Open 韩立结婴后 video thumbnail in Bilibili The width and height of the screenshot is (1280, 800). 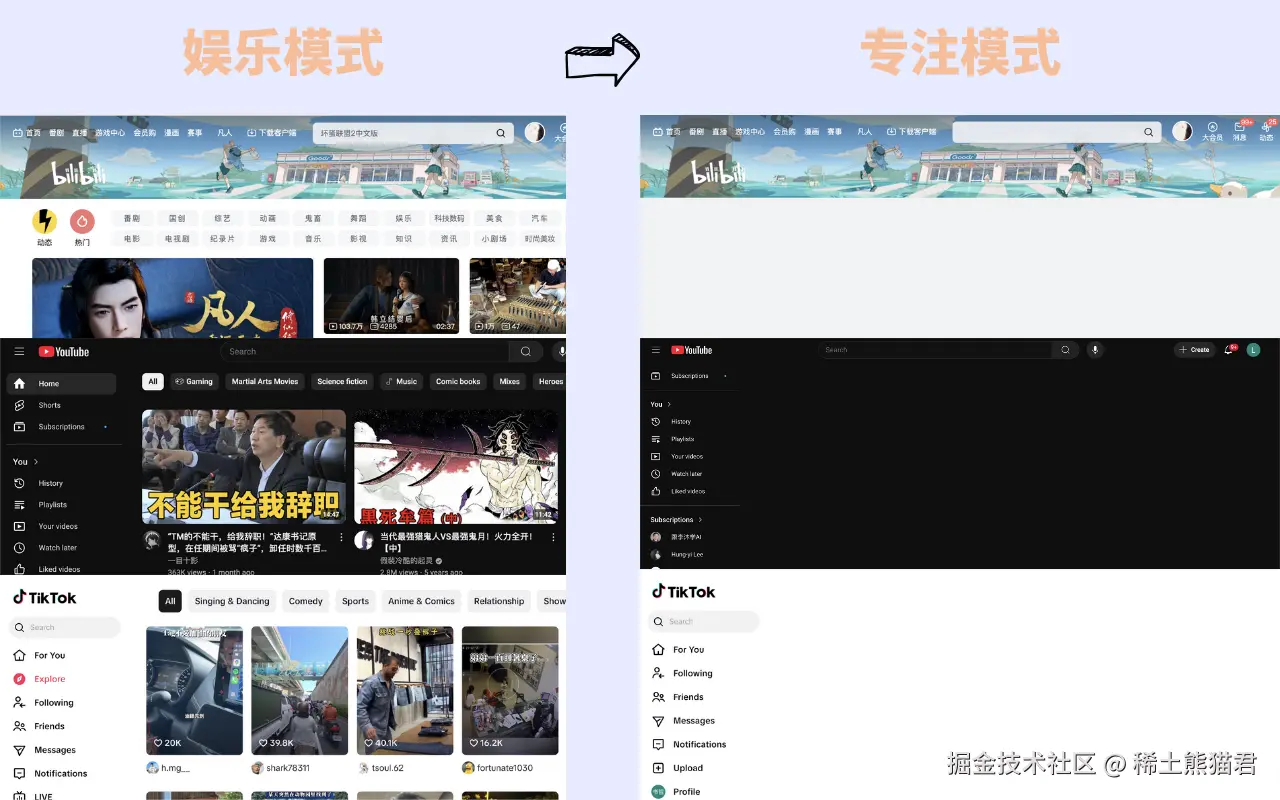point(392,296)
